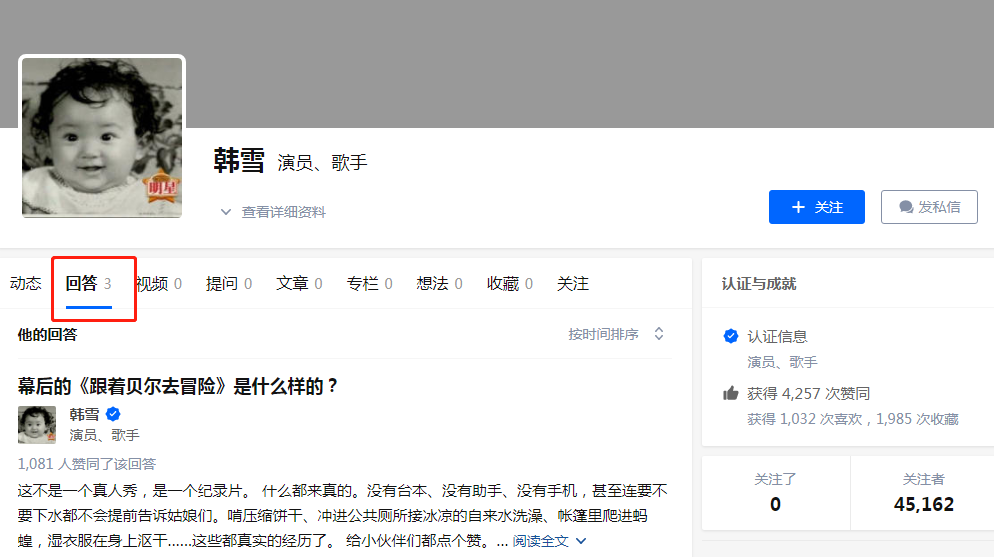994x557 pixels.
Task: Open the 按时间排序 sort dropdown
Action: click(616, 334)
